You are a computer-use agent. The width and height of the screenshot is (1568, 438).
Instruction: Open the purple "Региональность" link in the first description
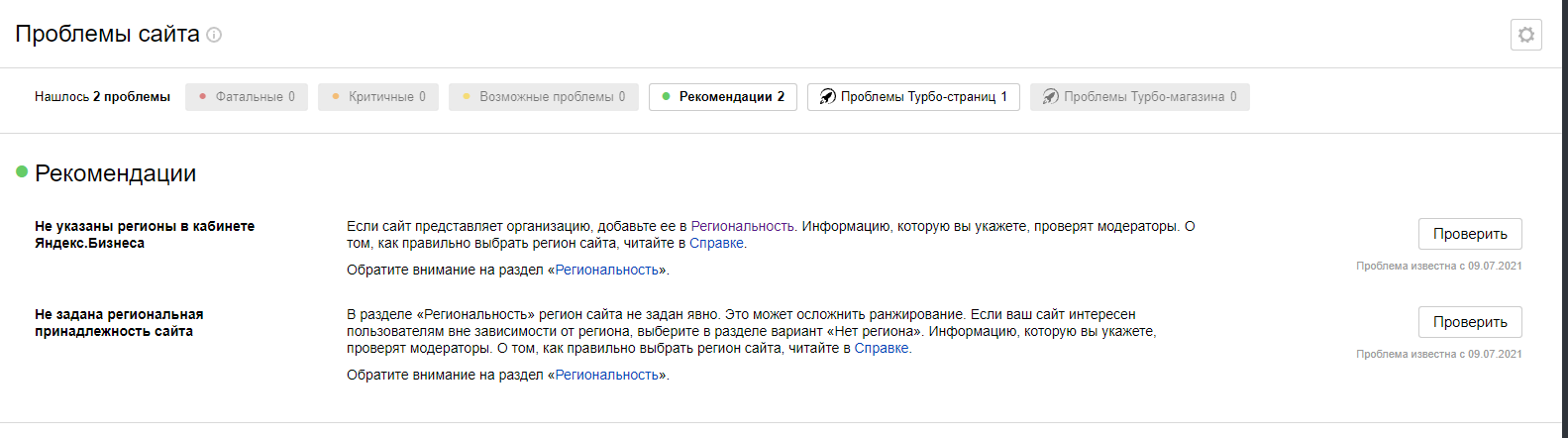(743, 226)
